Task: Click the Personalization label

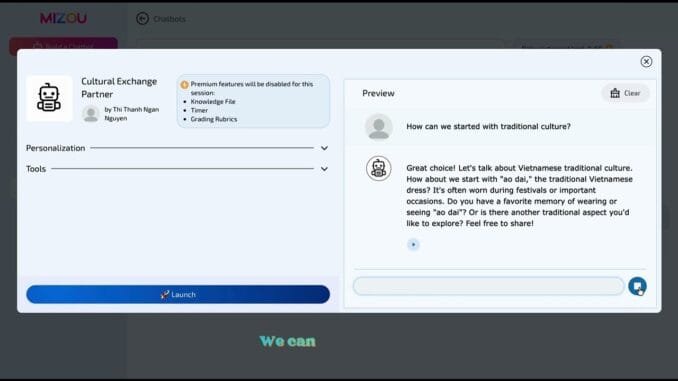Action: pyautogui.click(x=55, y=148)
